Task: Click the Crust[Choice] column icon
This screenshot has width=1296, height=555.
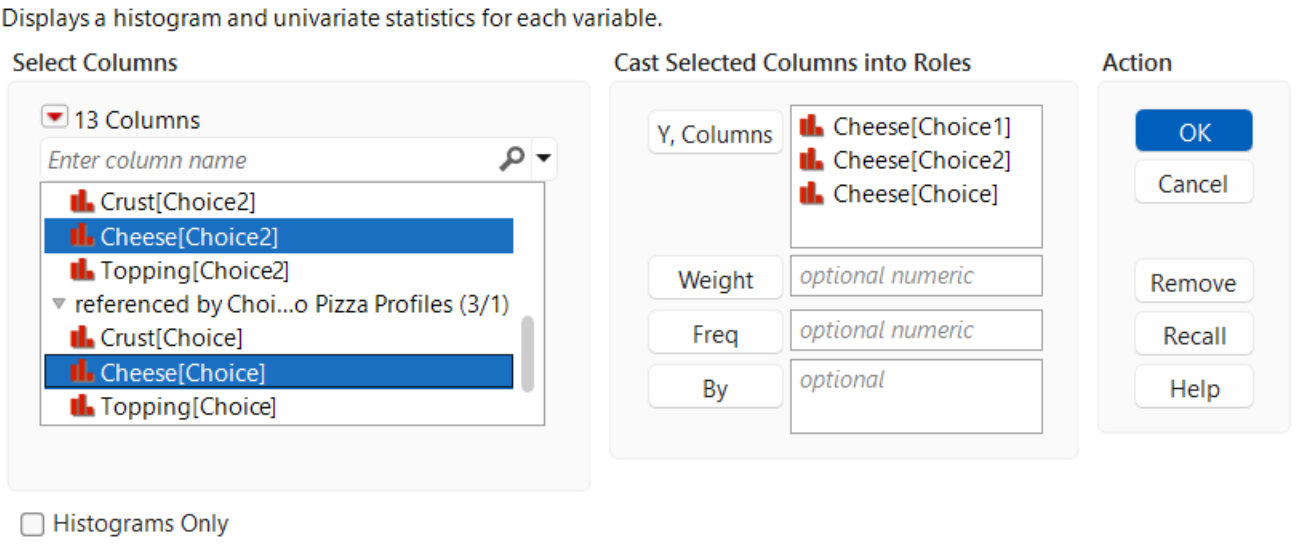Action: point(82,338)
